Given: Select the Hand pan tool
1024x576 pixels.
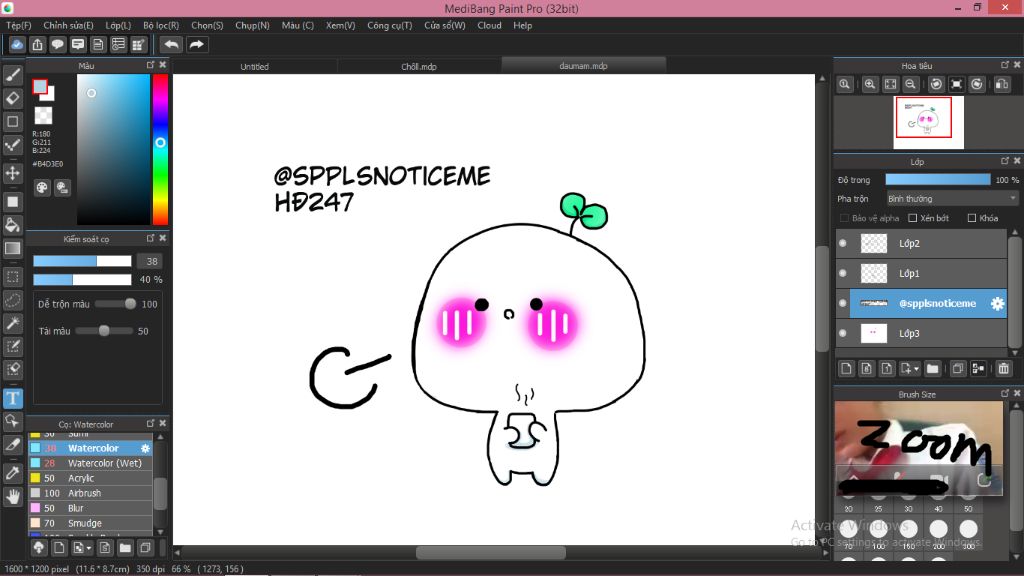Looking at the screenshot, I should (x=12, y=497).
